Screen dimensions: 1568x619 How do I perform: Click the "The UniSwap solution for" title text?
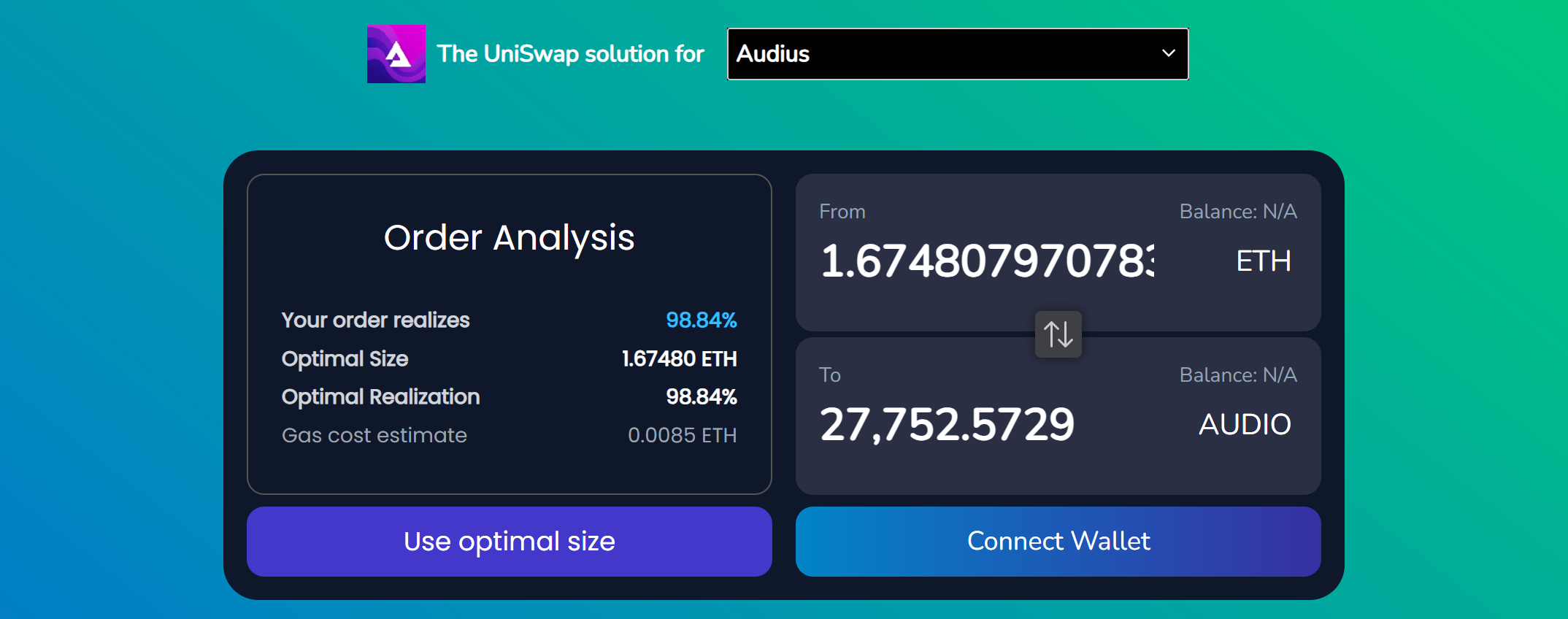pyautogui.click(x=570, y=54)
